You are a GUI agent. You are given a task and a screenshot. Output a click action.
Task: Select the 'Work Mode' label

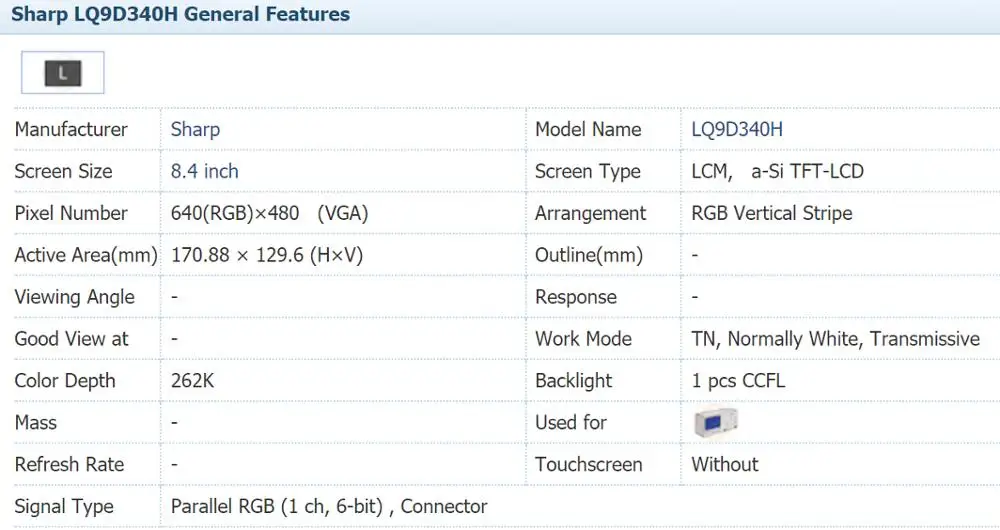tap(584, 339)
